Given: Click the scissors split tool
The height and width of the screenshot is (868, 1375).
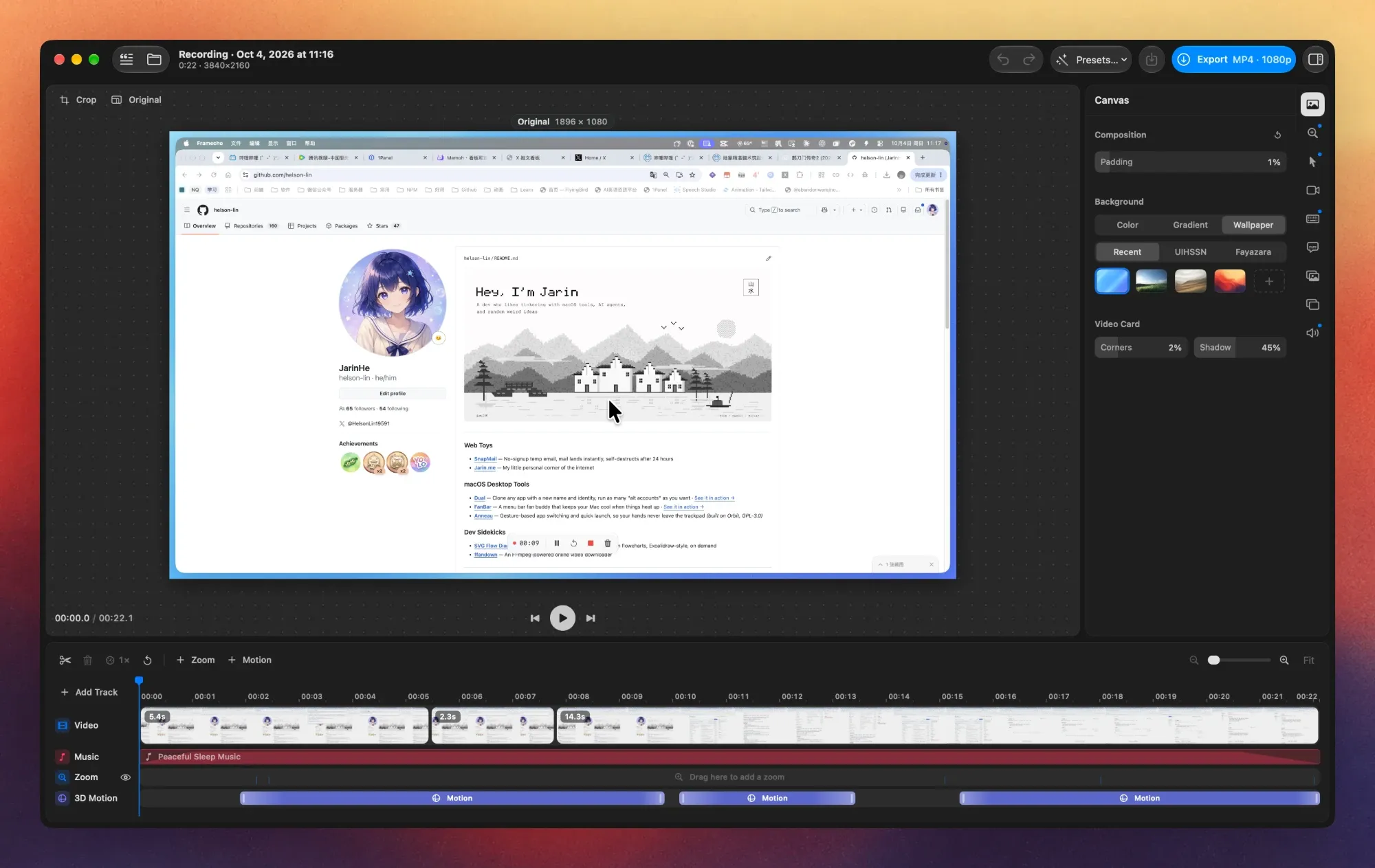Looking at the screenshot, I should click(x=65, y=660).
